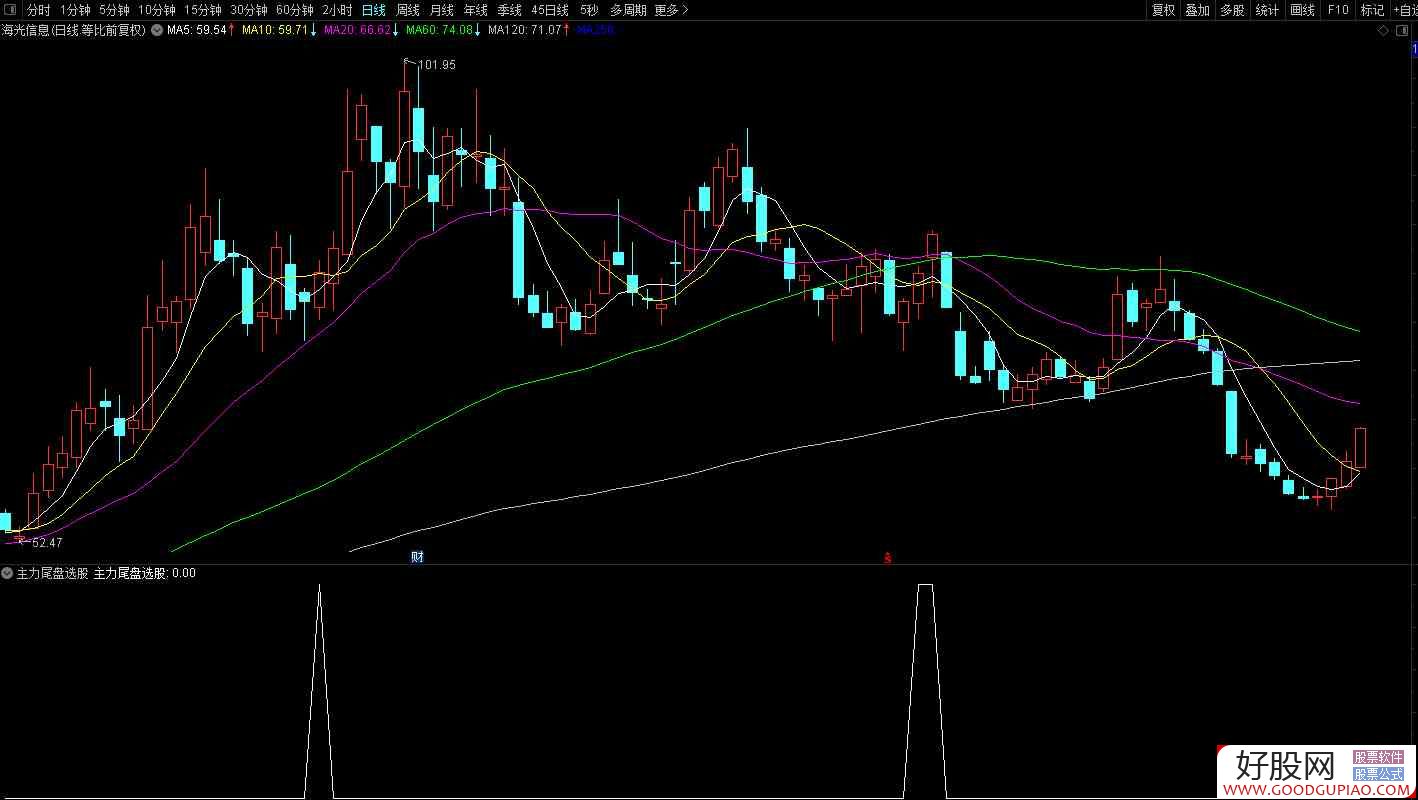The width and height of the screenshot is (1418, 800).
Task: Click the MA20: 66.62 value
Action: (x=357, y=30)
